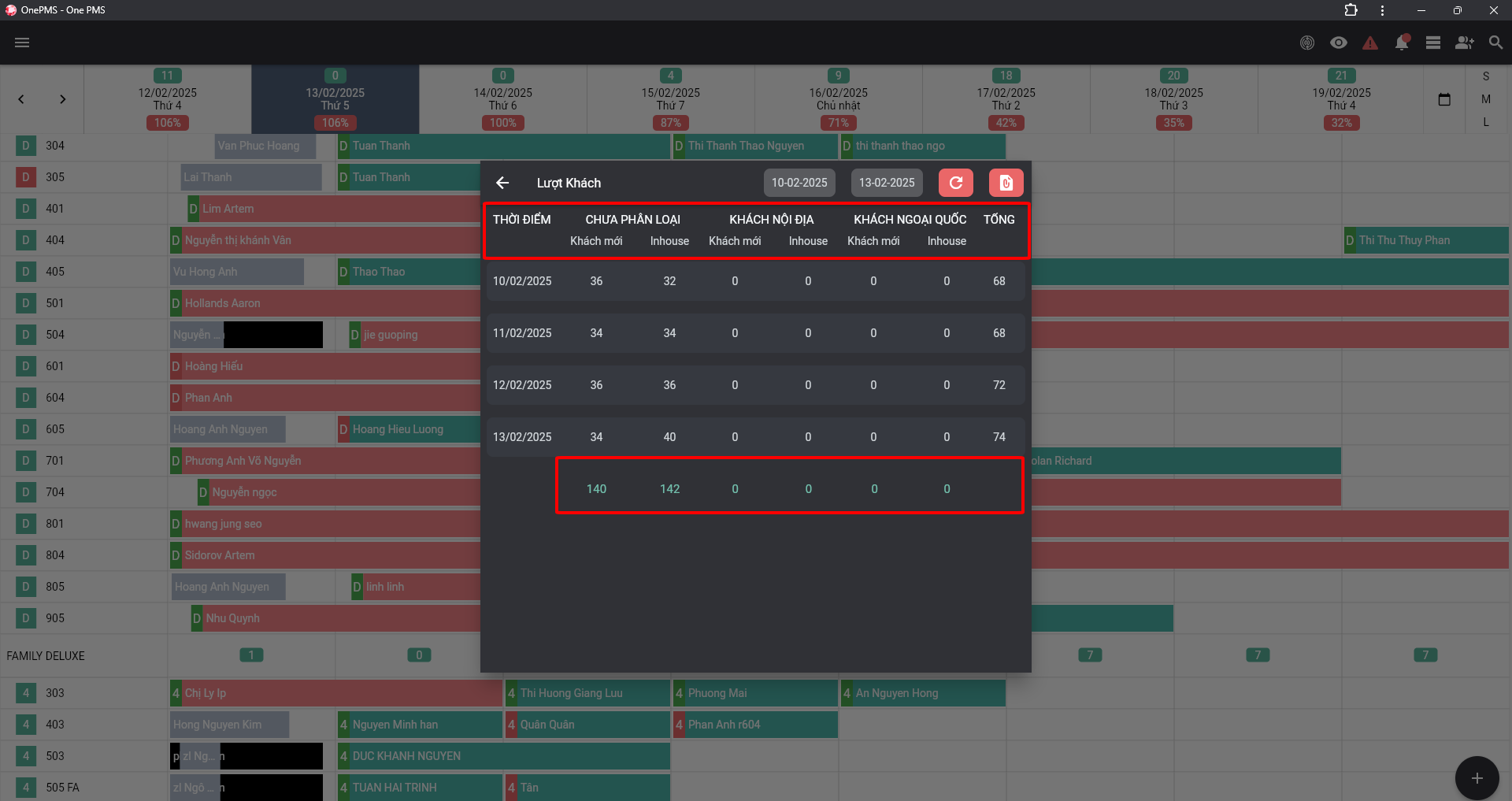Select the 14/02/2025 Thứ 6 column header
The image size is (1512, 801).
point(503,99)
